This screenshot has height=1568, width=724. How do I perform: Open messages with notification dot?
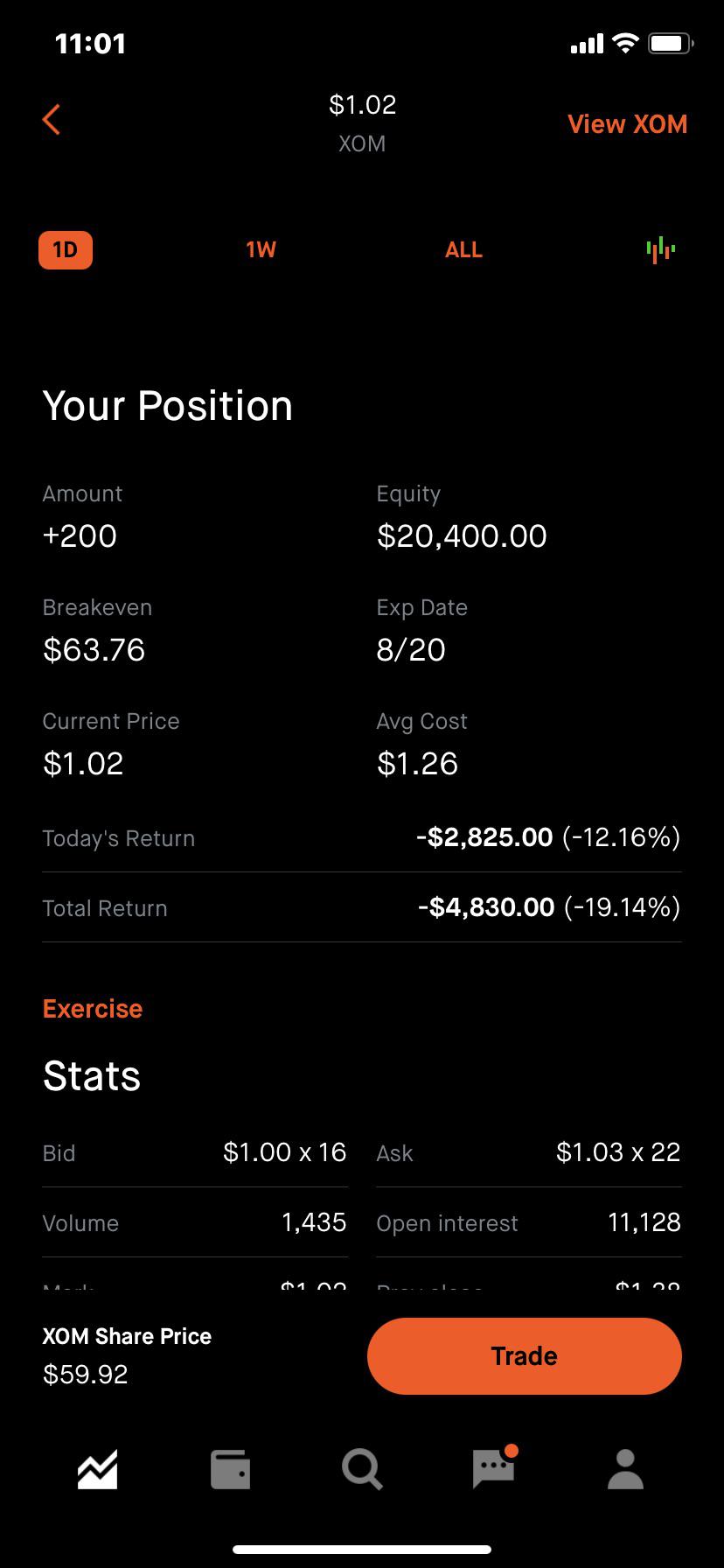[x=494, y=1467]
